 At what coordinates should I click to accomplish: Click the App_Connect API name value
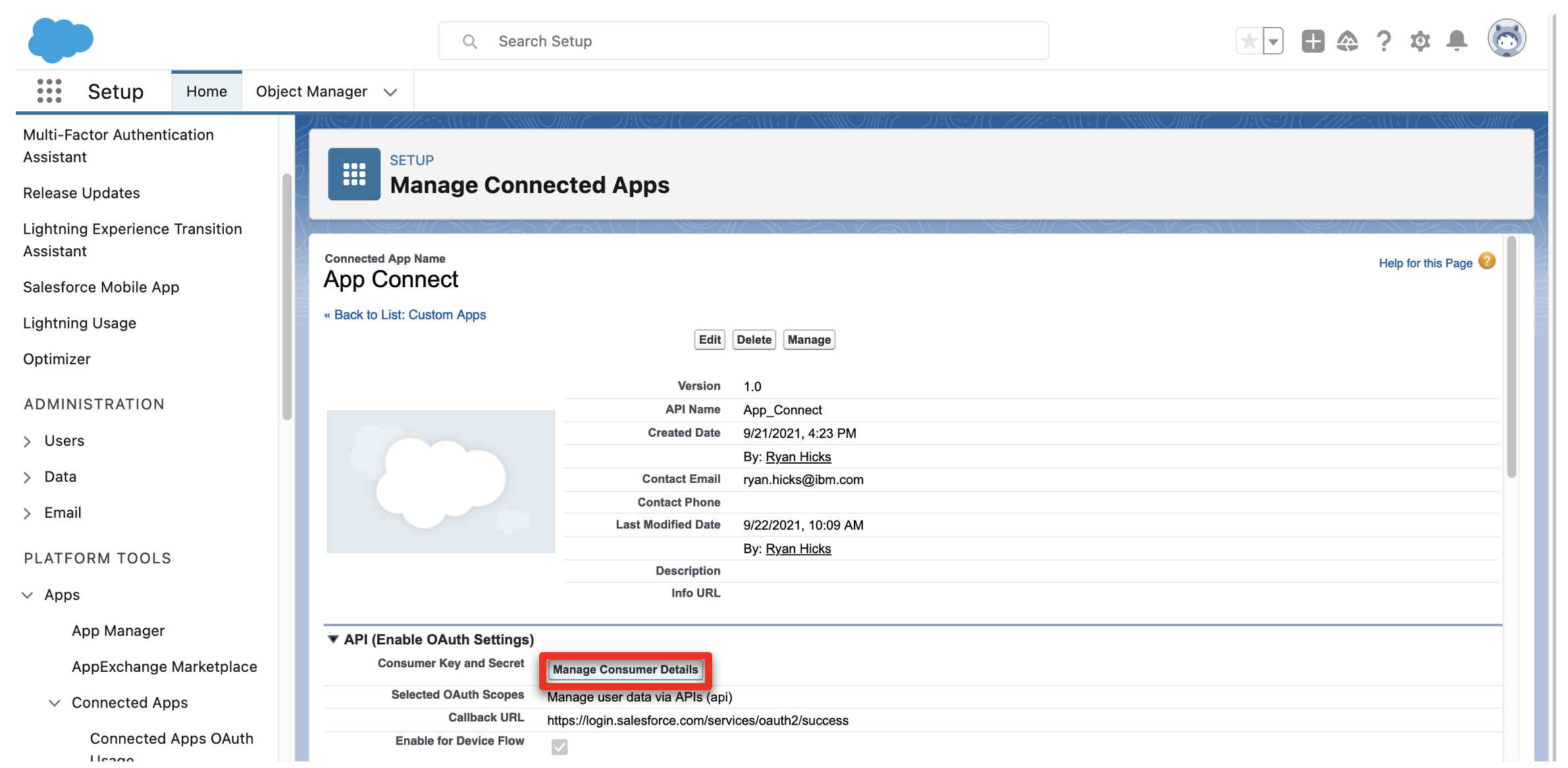coord(783,410)
